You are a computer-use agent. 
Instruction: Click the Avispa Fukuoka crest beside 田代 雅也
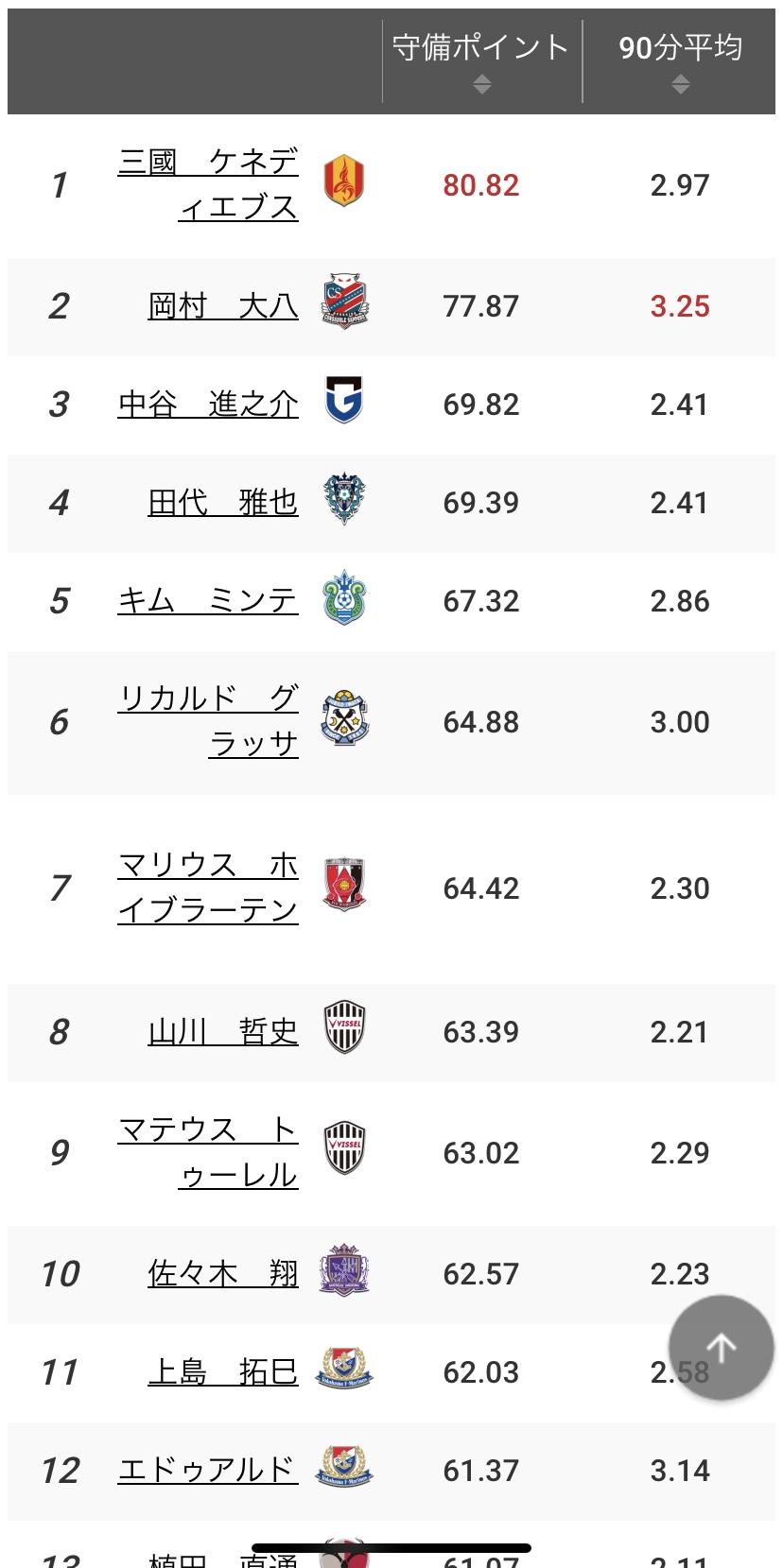344,499
